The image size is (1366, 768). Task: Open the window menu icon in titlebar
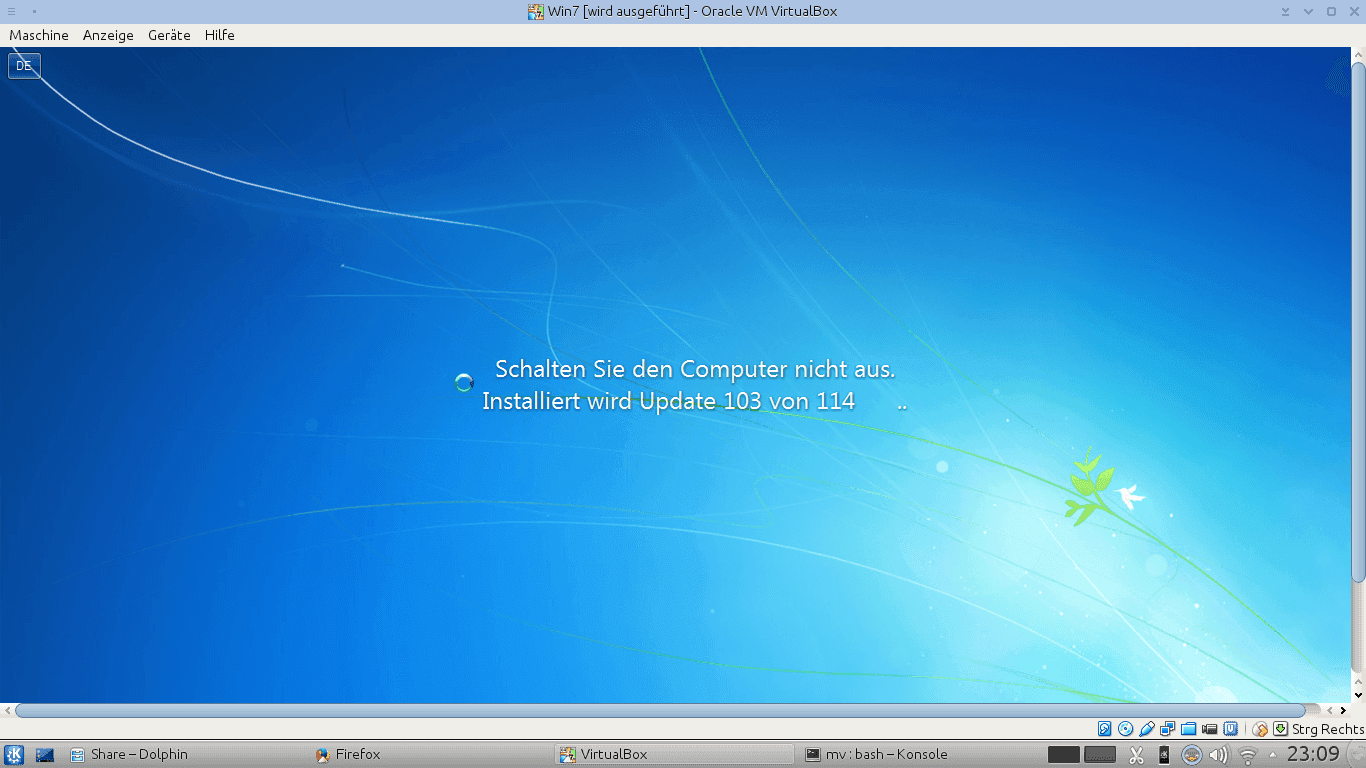pyautogui.click(x=11, y=11)
